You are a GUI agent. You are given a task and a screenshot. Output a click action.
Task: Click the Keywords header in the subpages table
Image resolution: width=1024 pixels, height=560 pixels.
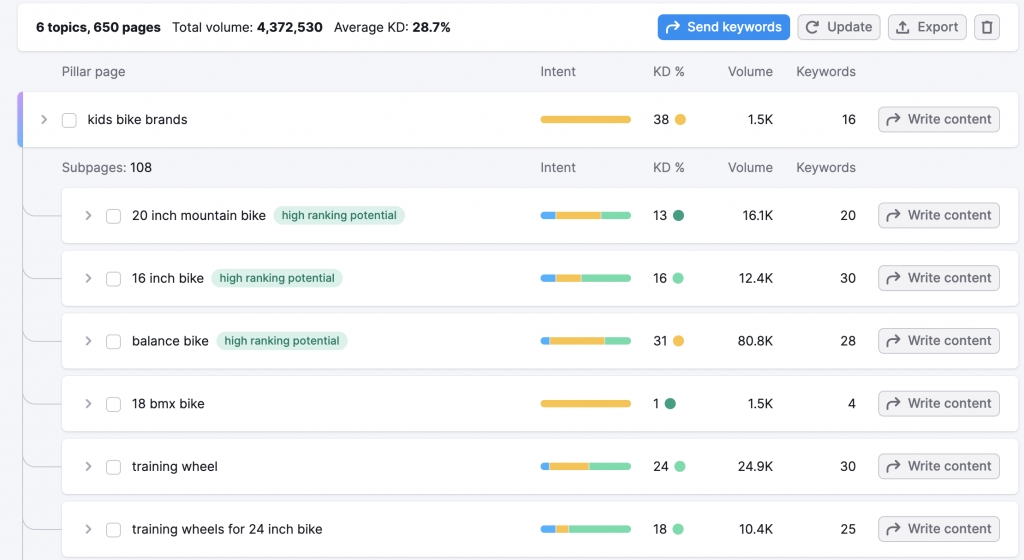(x=825, y=168)
